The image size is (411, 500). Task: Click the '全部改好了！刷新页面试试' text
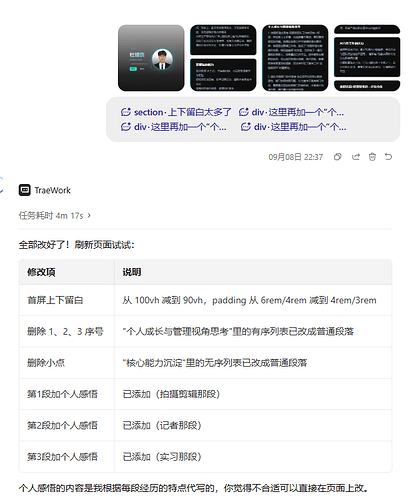(x=77, y=245)
